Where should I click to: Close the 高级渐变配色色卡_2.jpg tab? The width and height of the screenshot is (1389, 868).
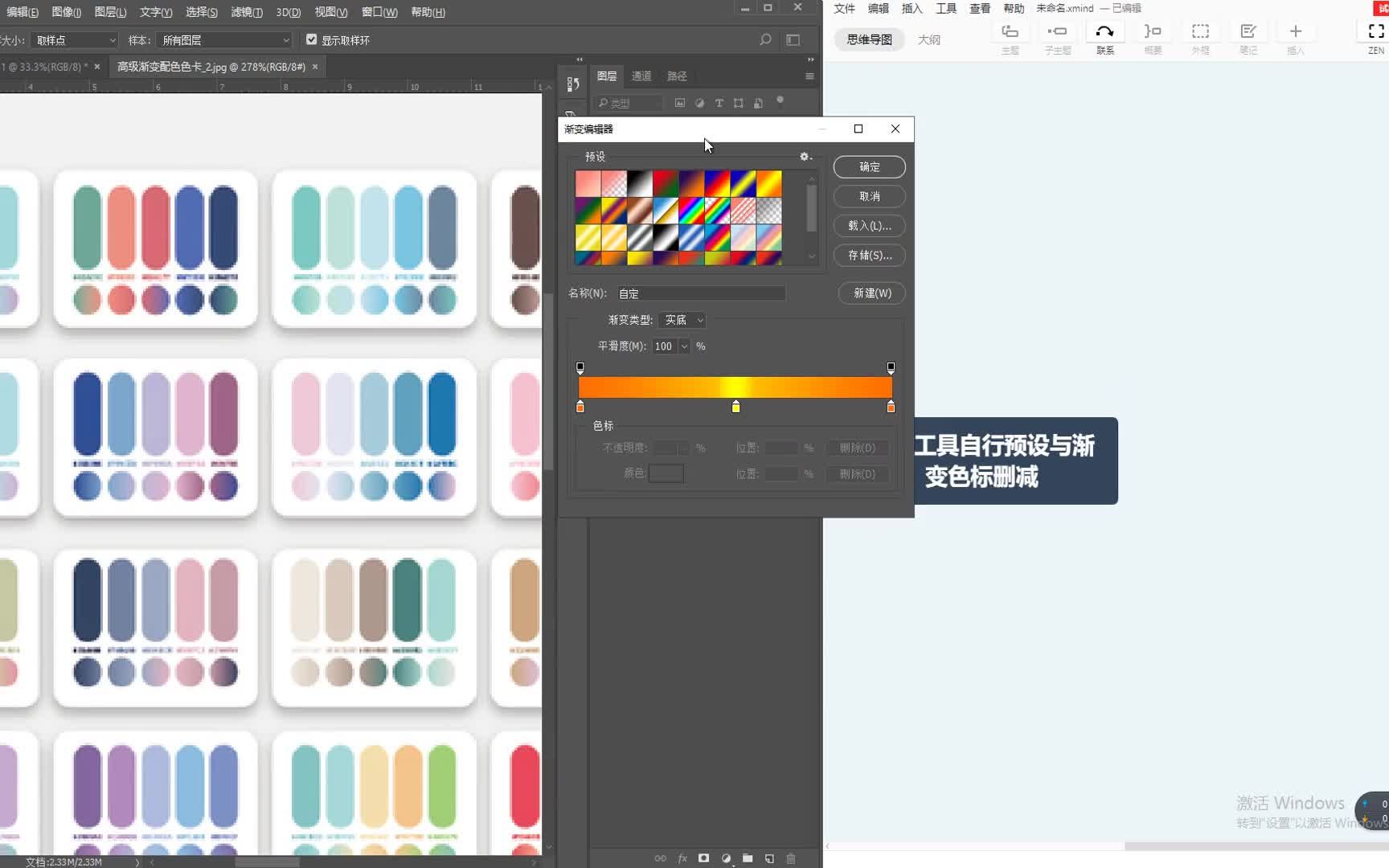pyautogui.click(x=315, y=67)
